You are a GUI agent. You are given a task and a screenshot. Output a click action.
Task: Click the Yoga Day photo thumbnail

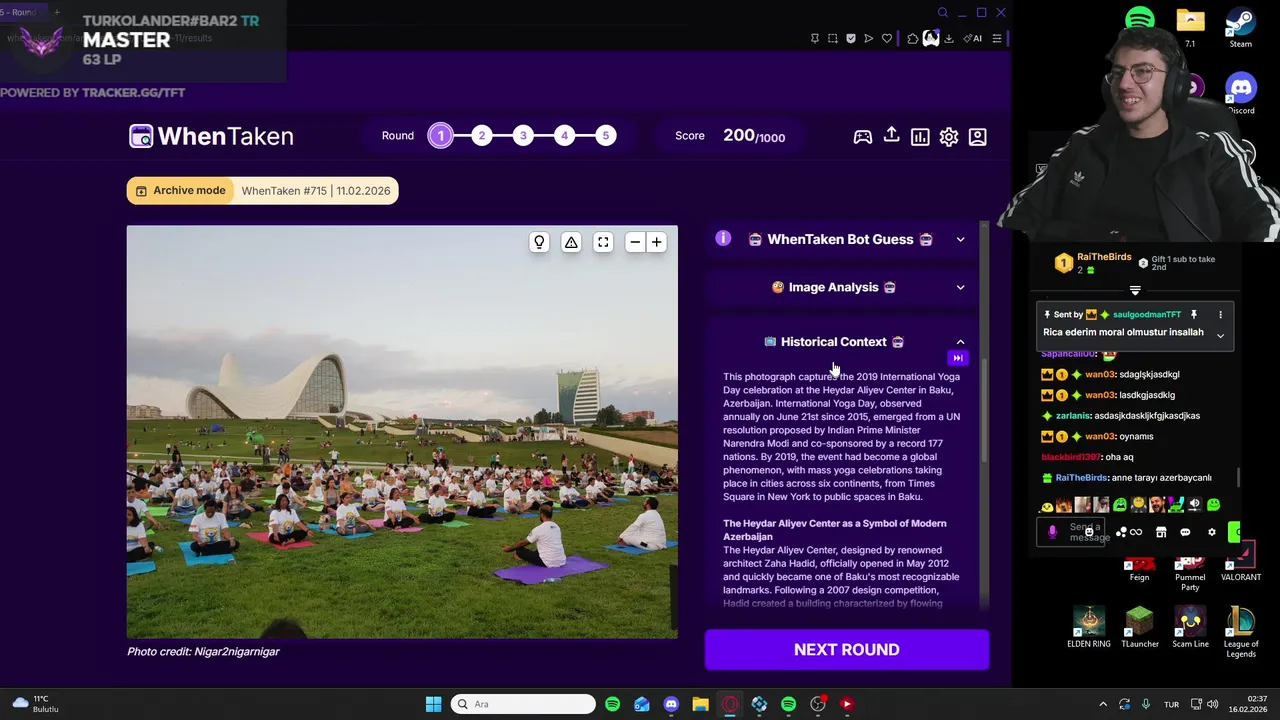402,431
